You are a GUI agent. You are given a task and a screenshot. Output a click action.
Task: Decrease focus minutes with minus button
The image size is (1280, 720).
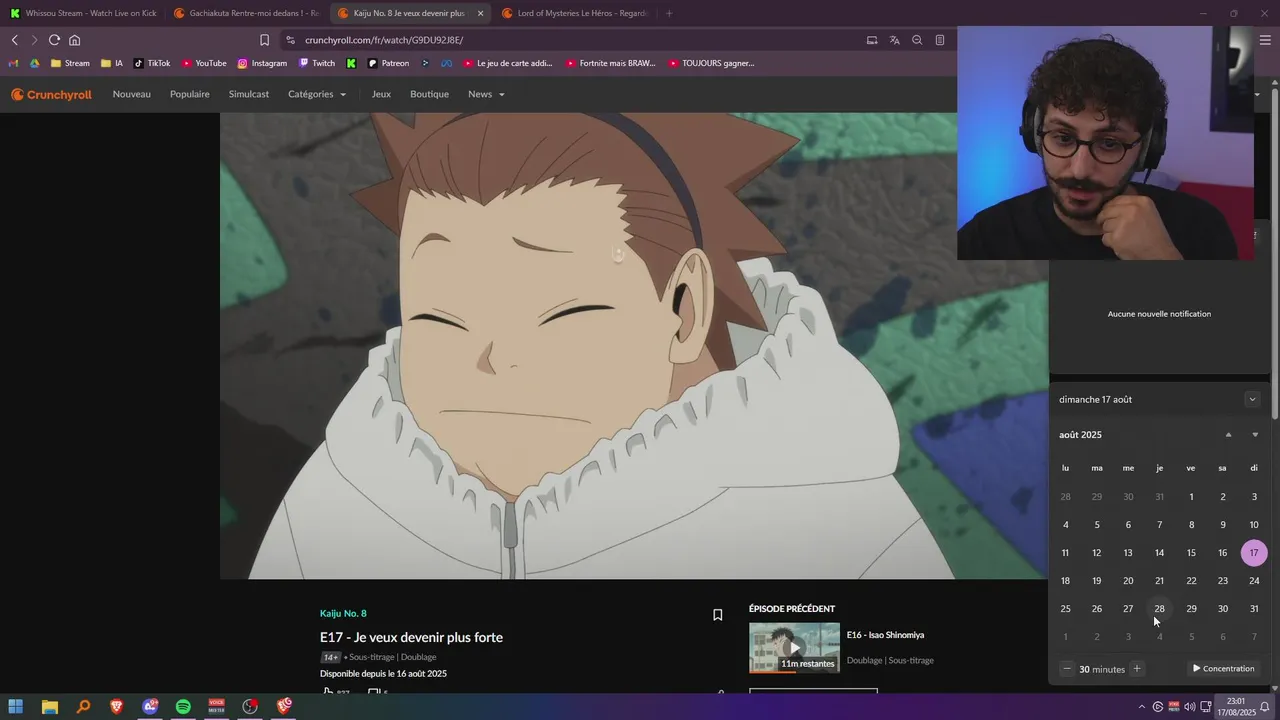coord(1067,669)
